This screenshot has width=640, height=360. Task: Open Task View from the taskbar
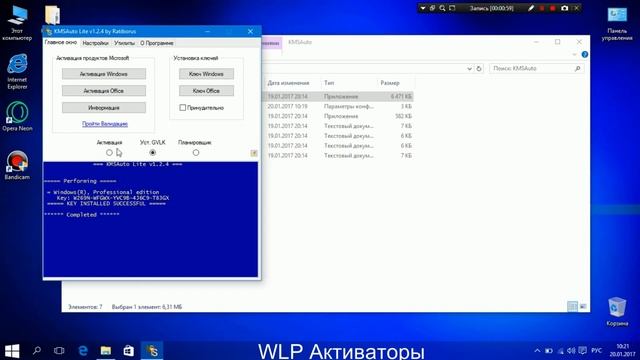(x=59, y=351)
